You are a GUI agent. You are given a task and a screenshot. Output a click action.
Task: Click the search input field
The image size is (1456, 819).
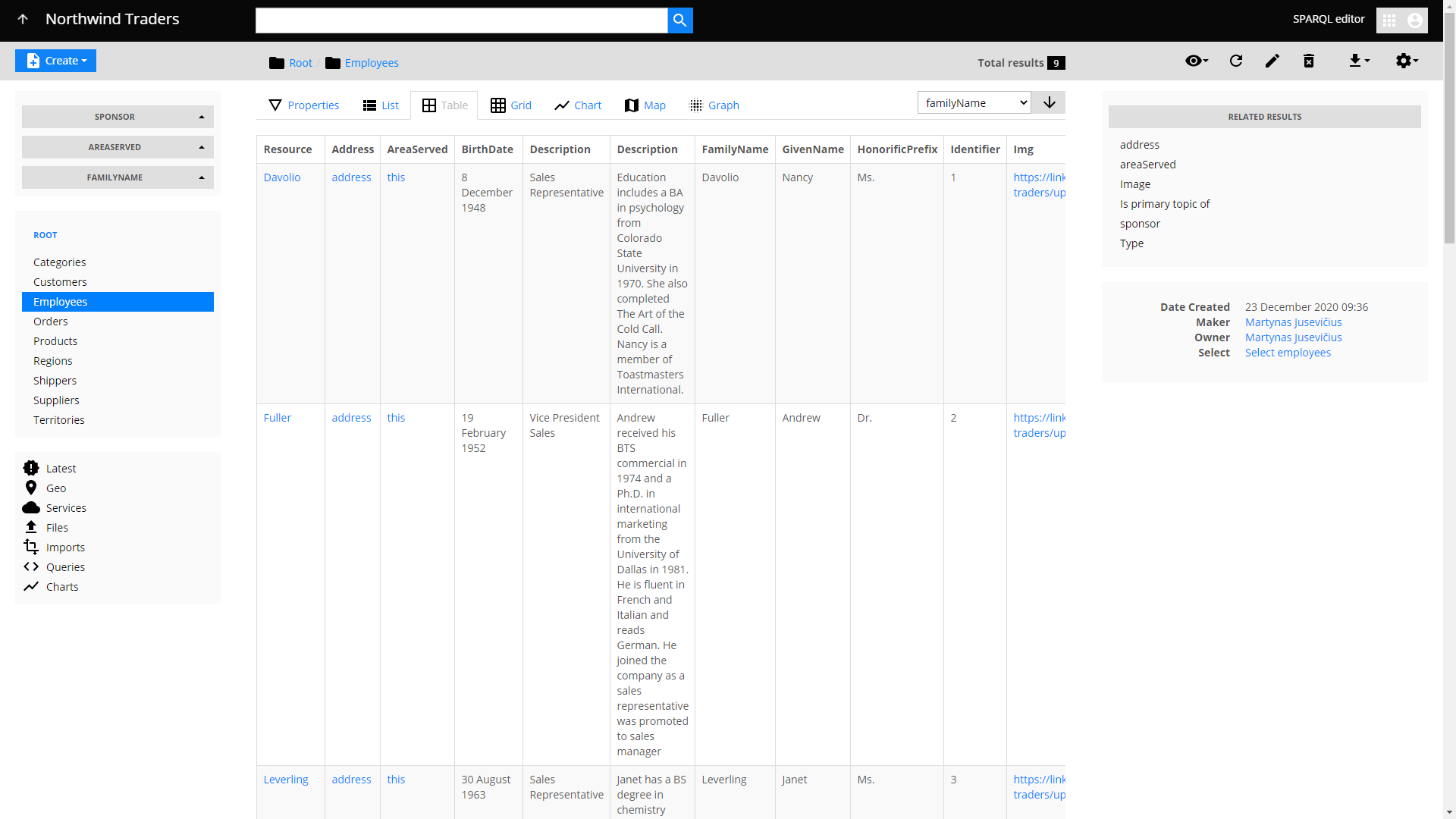coord(461,20)
